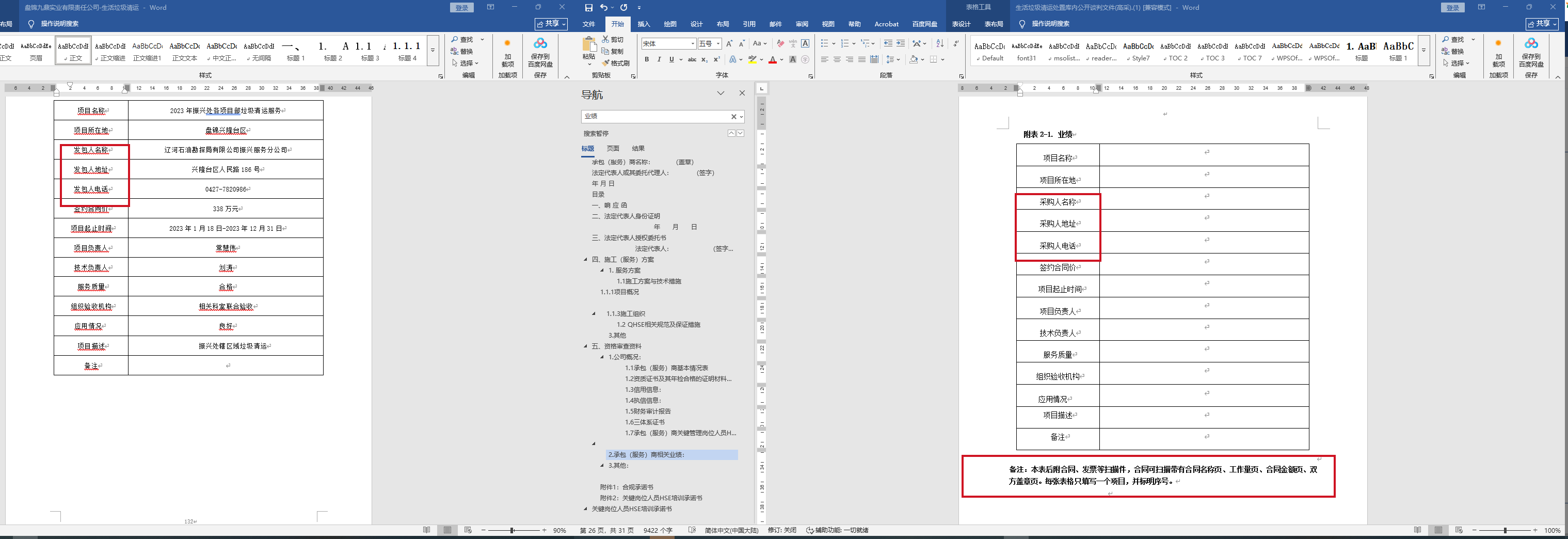
Task: Undo the last action in the right Word window
Action: [x=603, y=8]
